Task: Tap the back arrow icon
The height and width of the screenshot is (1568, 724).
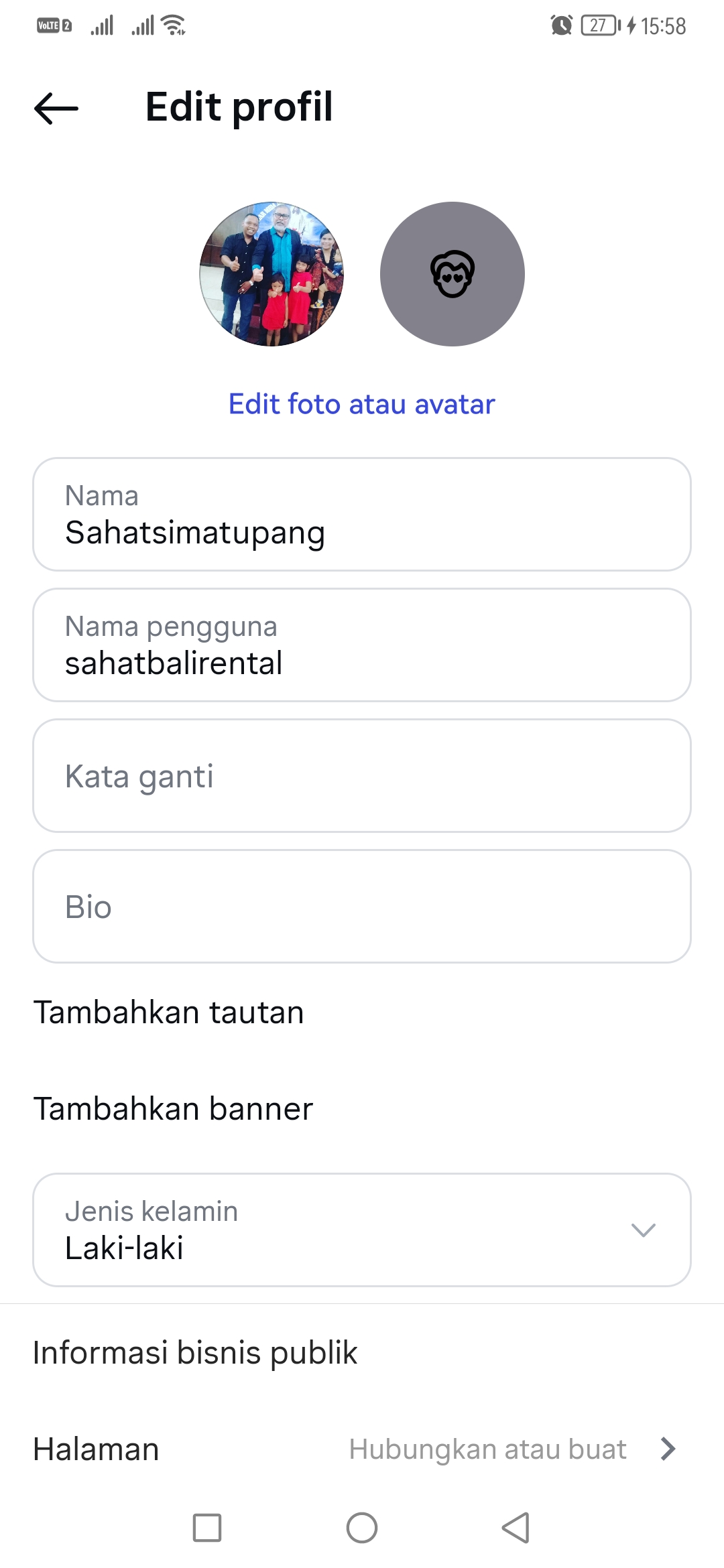Action: pos(56,108)
